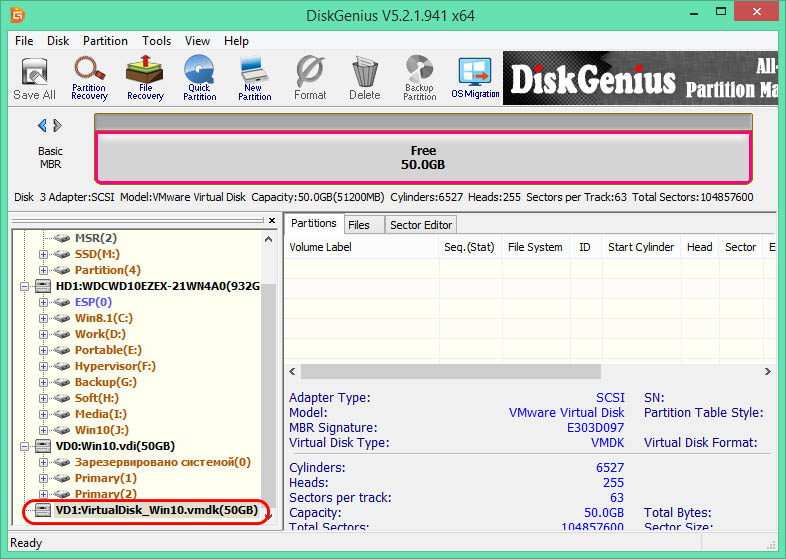This screenshot has width=786, height=559.
Task: Sort by File System column header
Action: [535, 247]
